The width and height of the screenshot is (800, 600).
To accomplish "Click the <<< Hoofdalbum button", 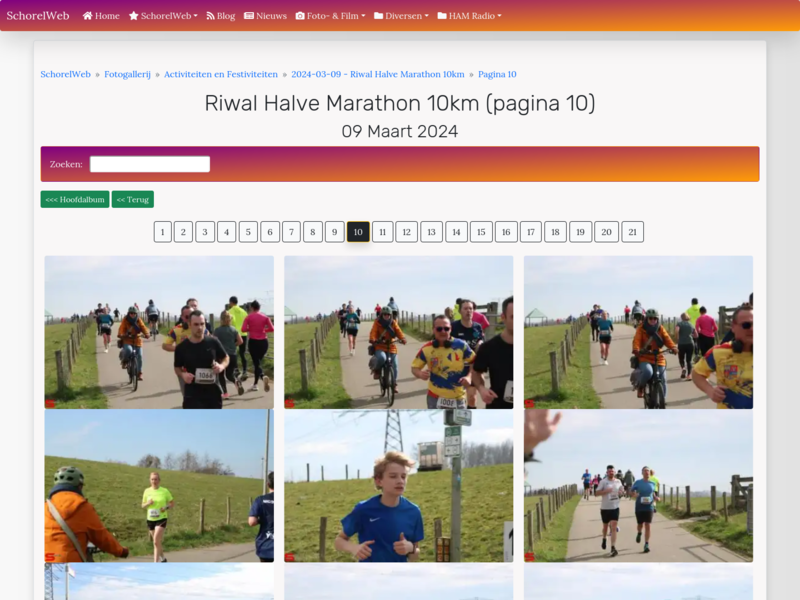I will coord(75,199).
